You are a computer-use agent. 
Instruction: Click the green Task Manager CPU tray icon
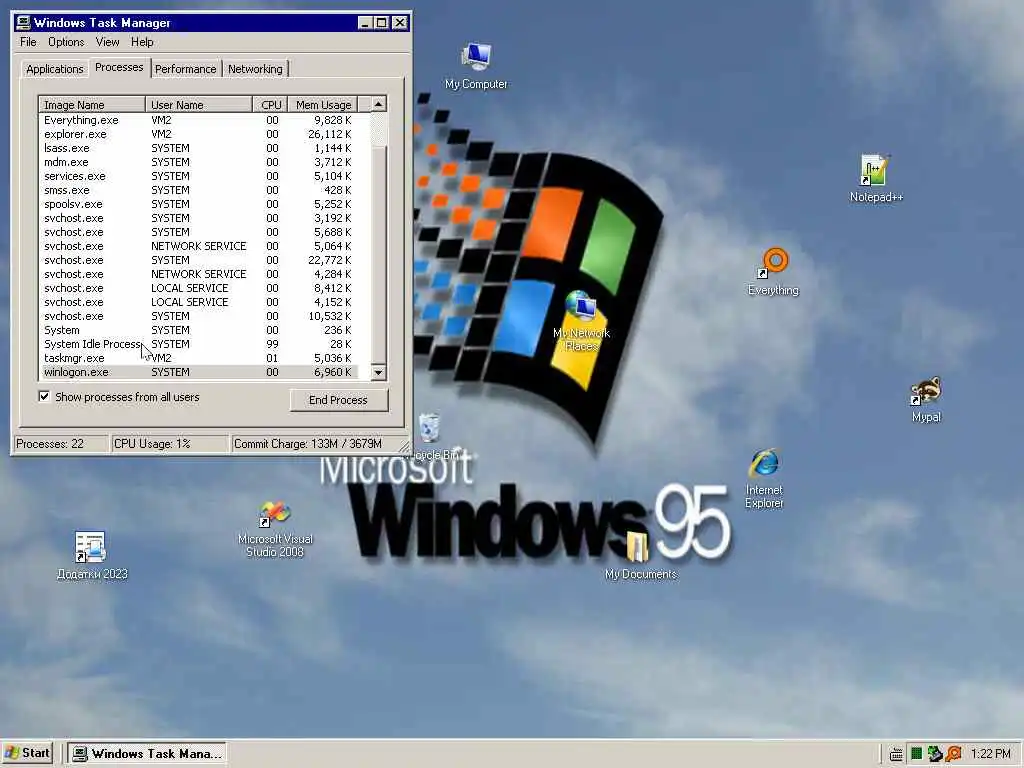click(916, 754)
